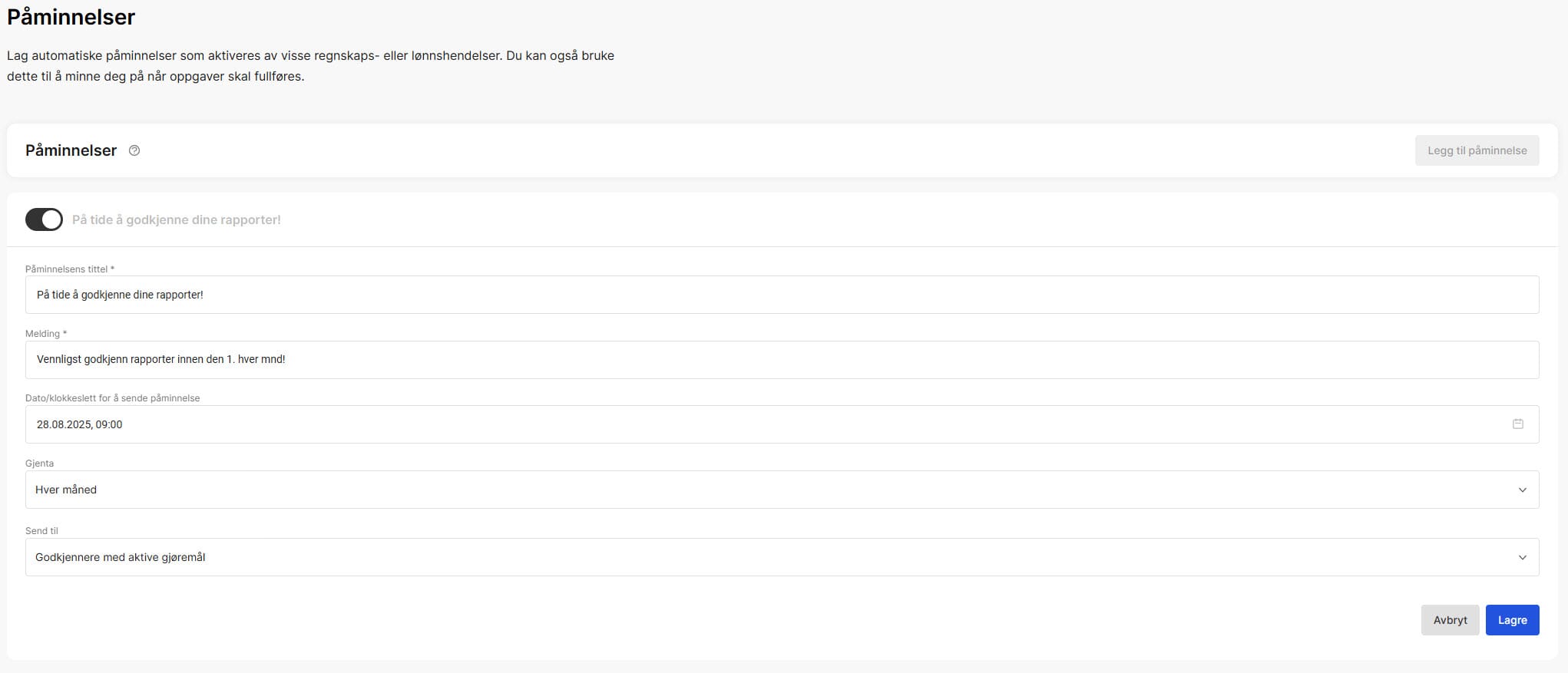Viewport: 1568px width, 673px height.
Task: Focus the Påminnelsens tittel text field
Action: pyautogui.click(x=768, y=295)
